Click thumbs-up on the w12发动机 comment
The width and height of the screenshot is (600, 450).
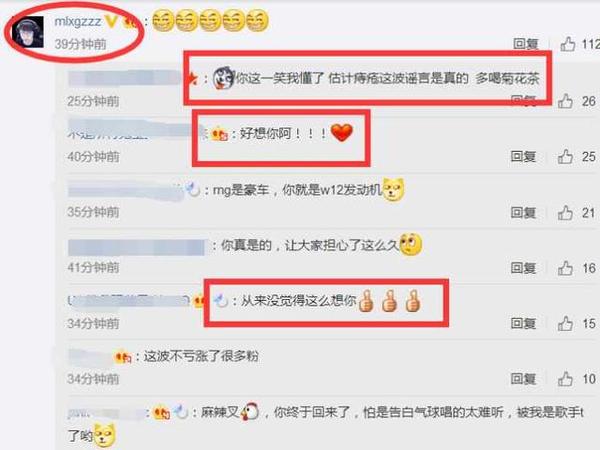pyautogui.click(x=565, y=213)
